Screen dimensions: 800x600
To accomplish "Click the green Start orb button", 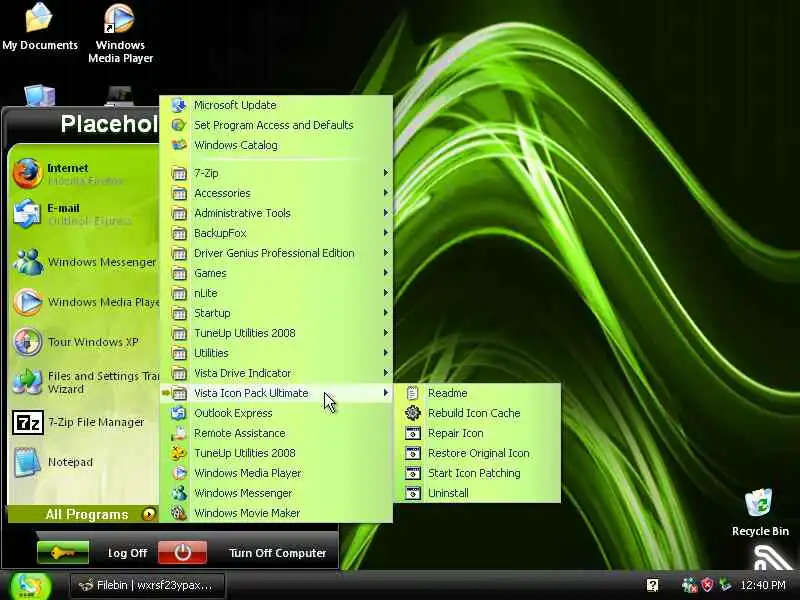I will (31, 586).
